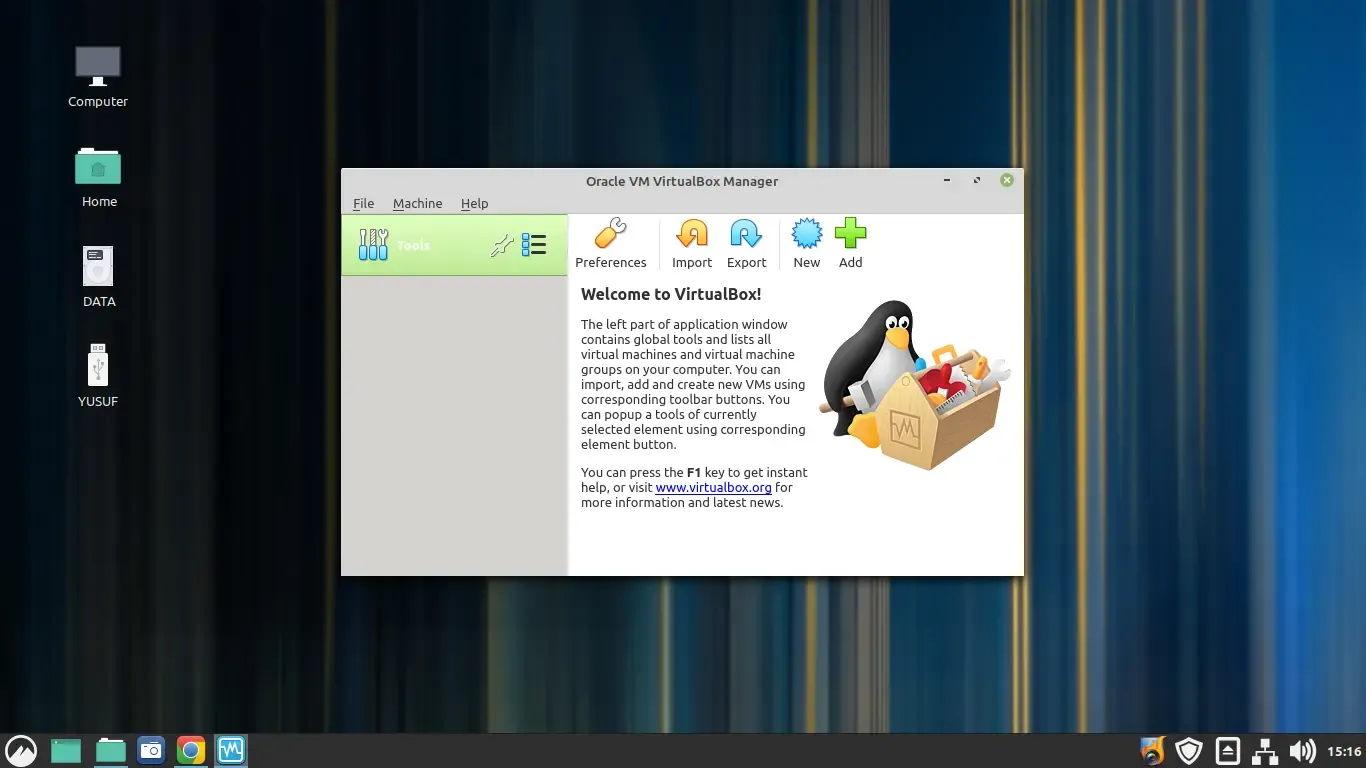The height and width of the screenshot is (768, 1366).
Task: Launch Google Chrome from the taskbar
Action: 191,750
